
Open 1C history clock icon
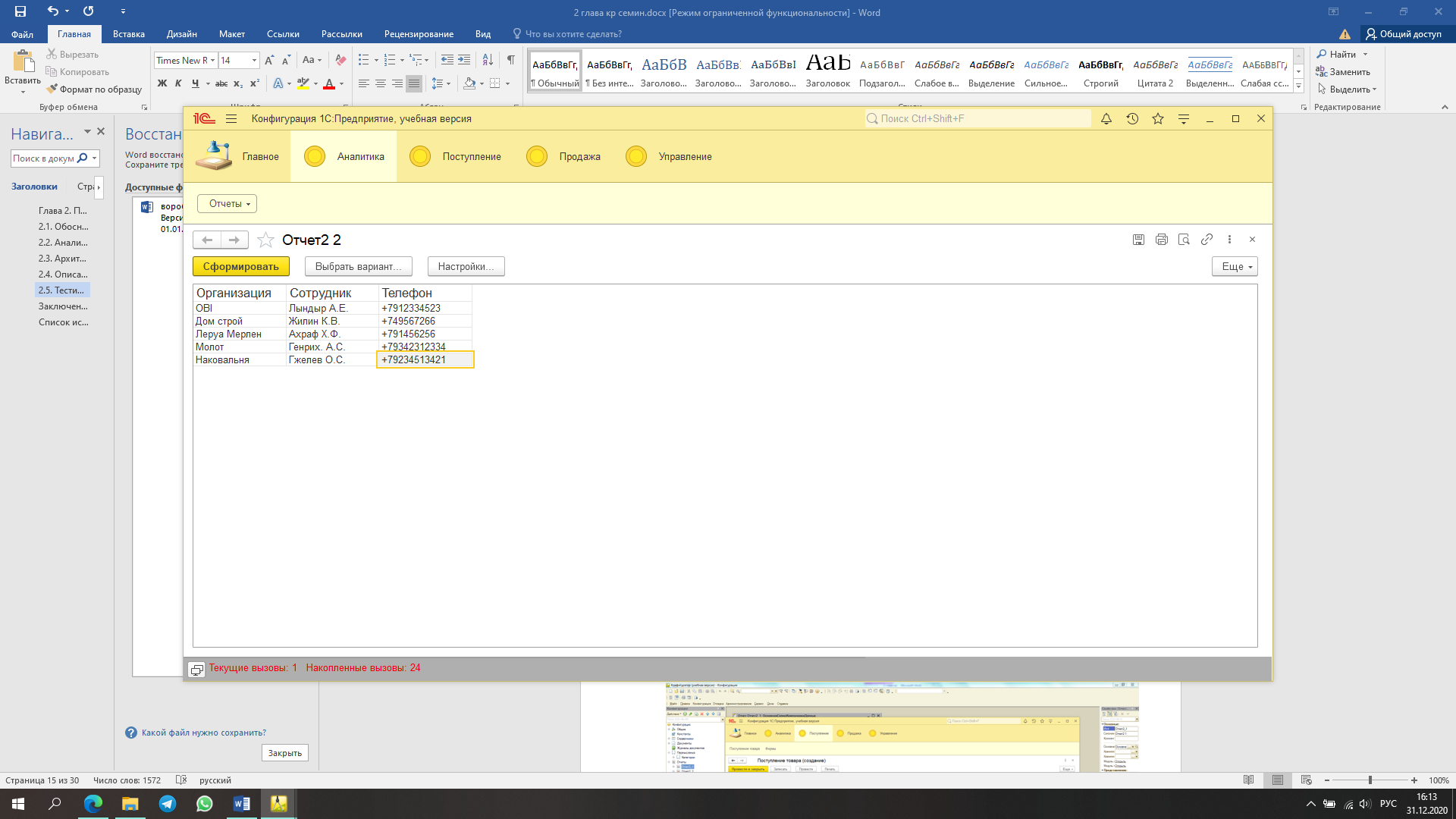pyautogui.click(x=1132, y=119)
